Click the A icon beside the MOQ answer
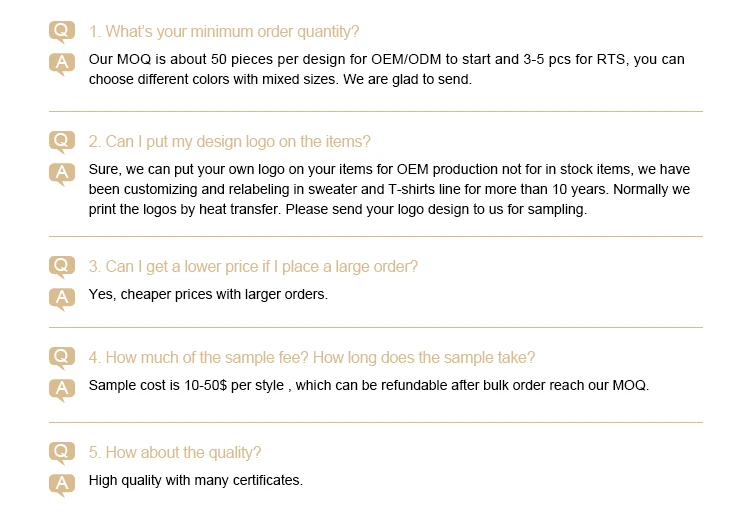Viewport: 750px width, 521px height. (x=62, y=62)
